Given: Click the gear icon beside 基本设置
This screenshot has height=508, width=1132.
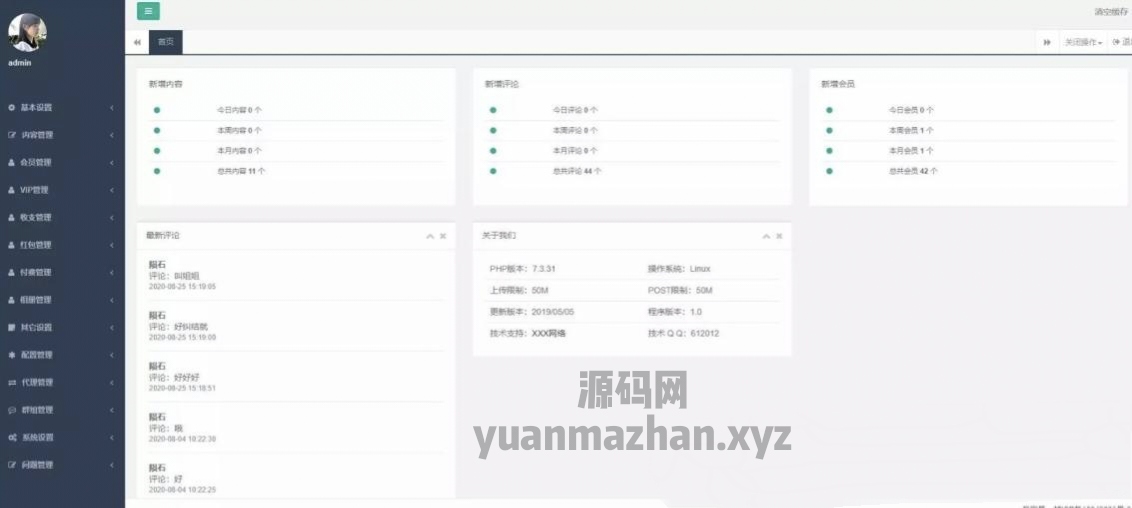Looking at the screenshot, I should point(12,108).
